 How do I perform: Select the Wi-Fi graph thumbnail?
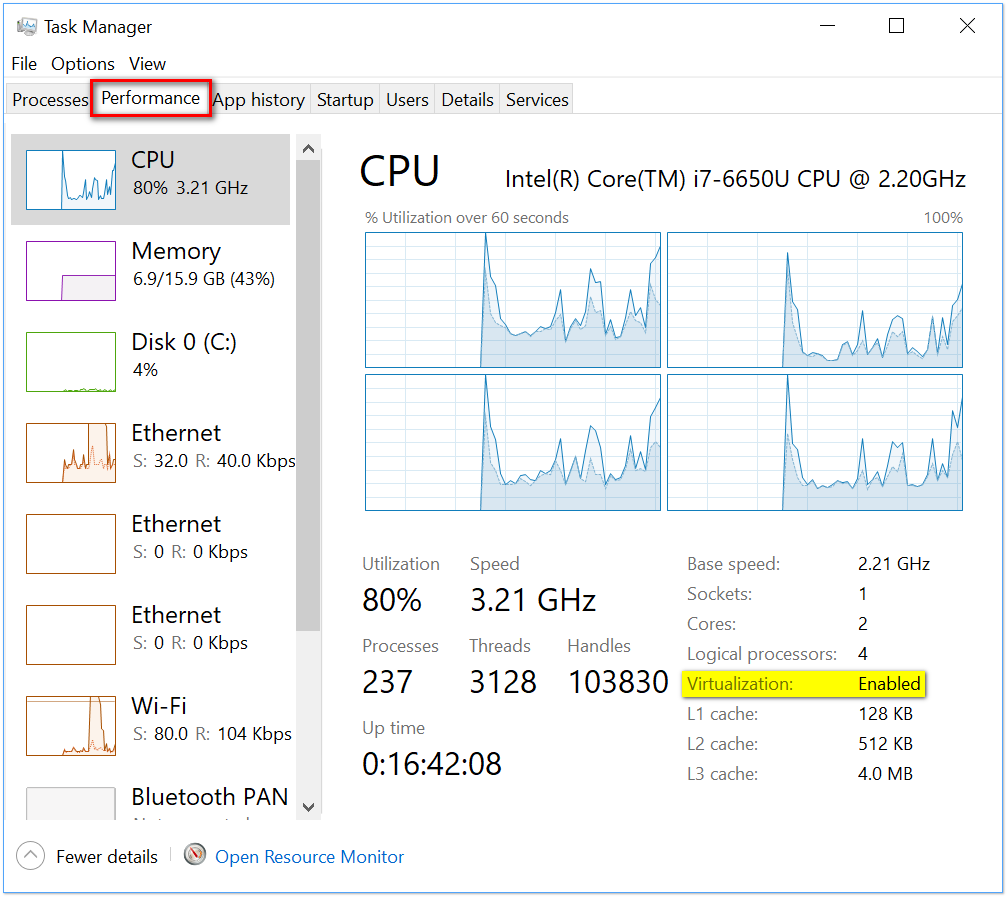pyautogui.click(x=71, y=726)
